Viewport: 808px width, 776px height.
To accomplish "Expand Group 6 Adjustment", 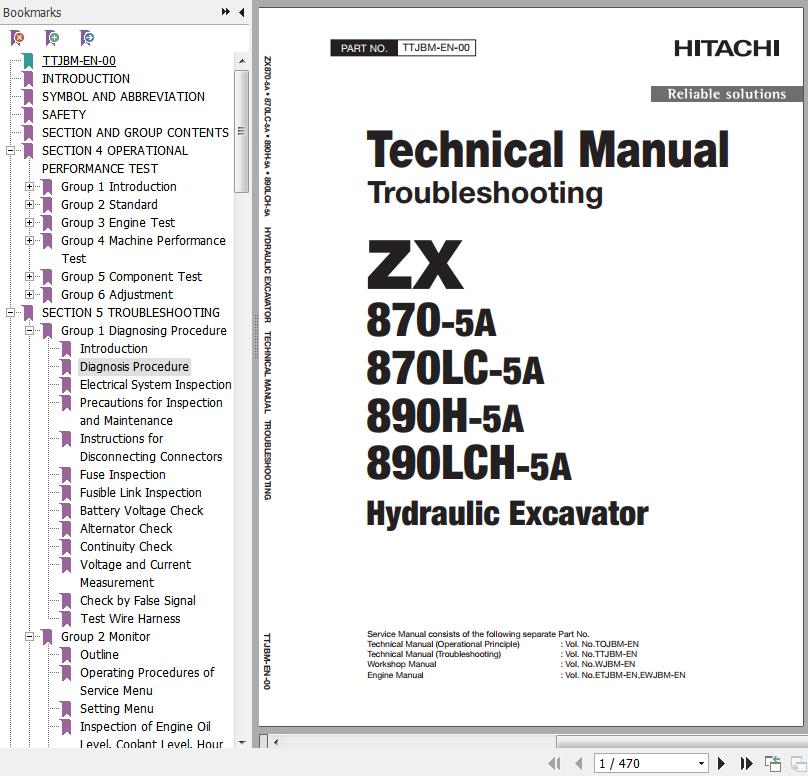I will coord(29,295).
